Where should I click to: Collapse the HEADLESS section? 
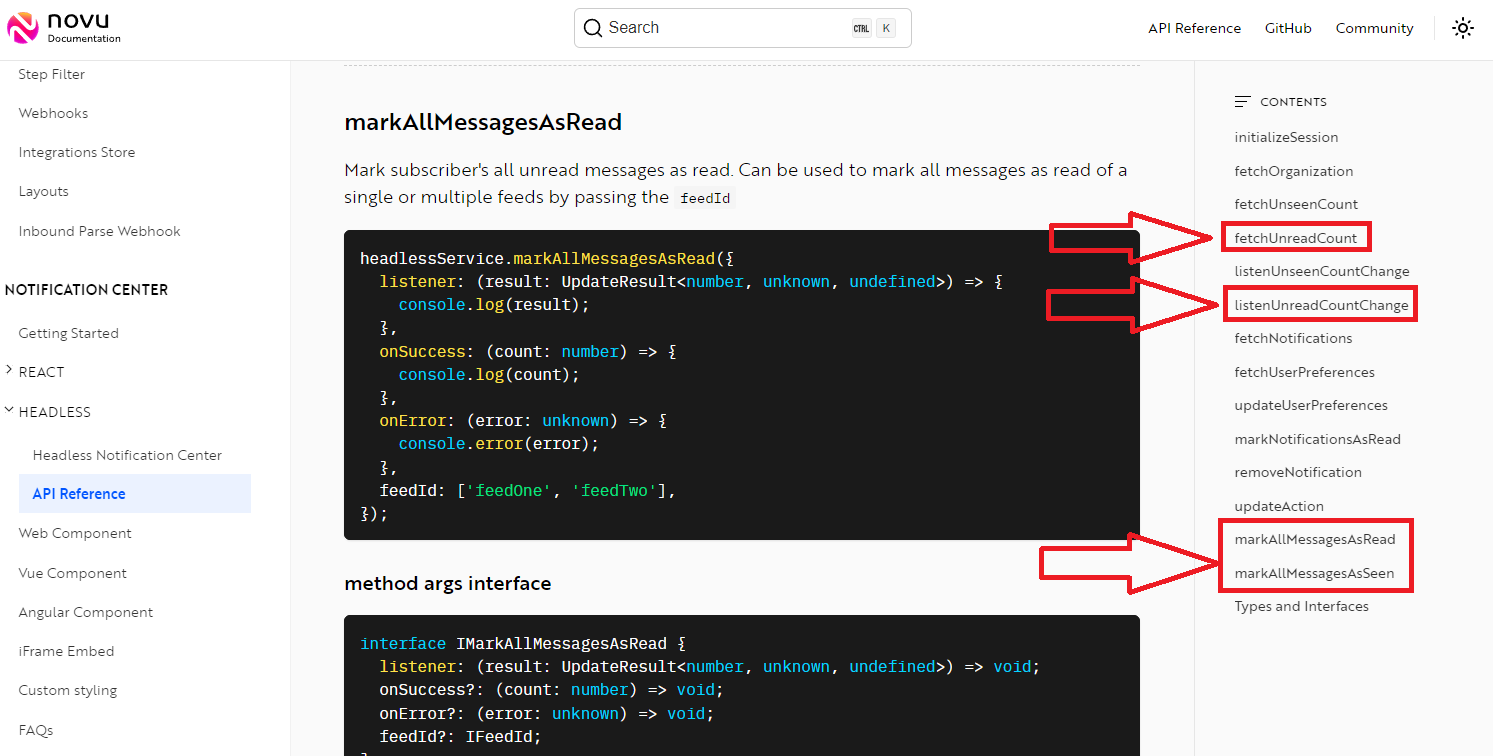(x=55, y=411)
